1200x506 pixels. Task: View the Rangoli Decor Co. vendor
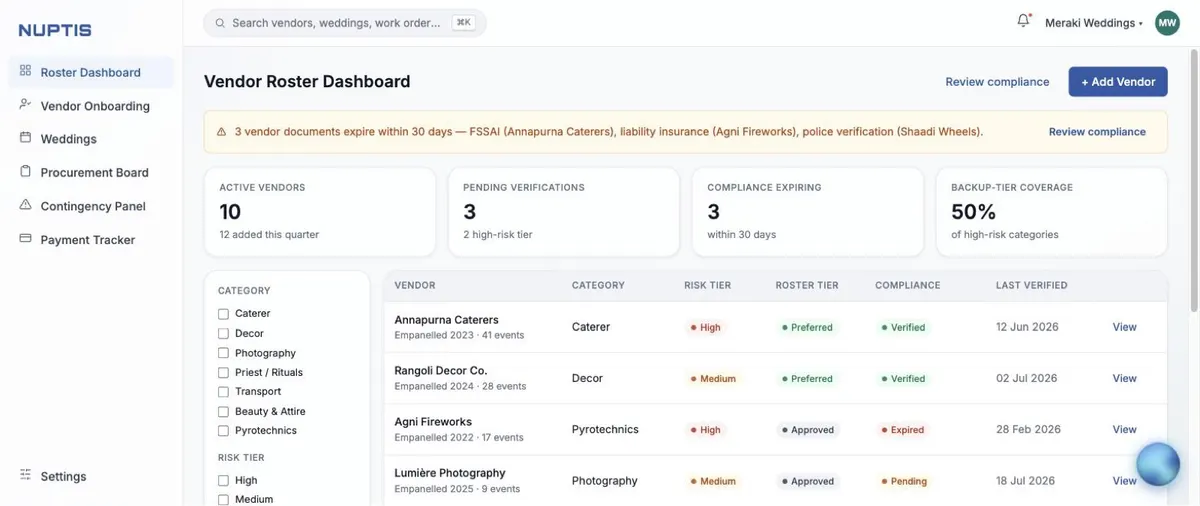pos(1124,378)
